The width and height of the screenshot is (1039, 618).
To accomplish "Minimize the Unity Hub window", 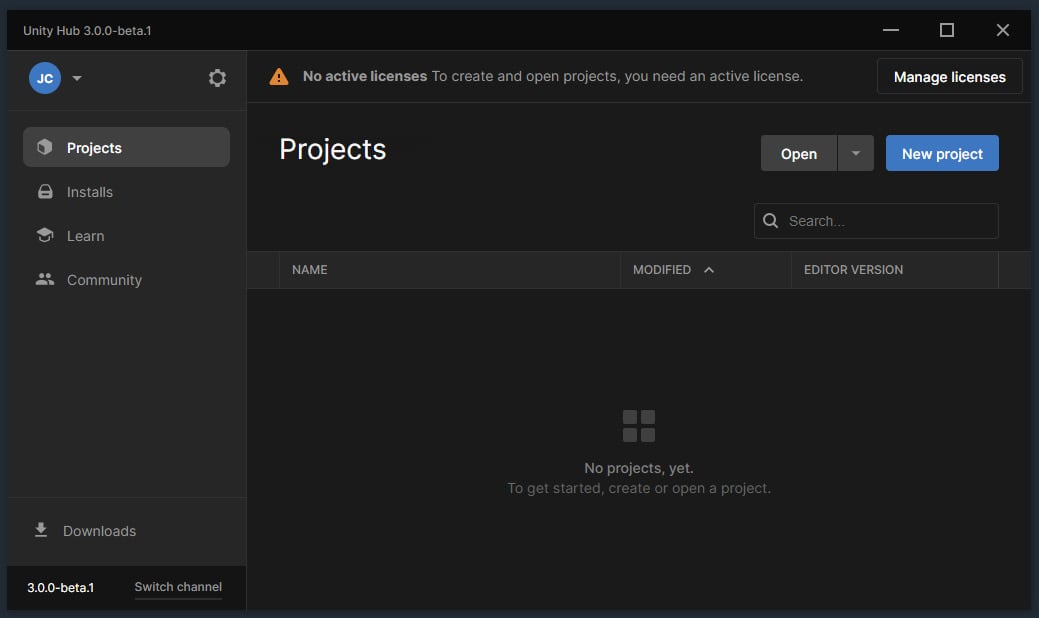I will (891, 30).
